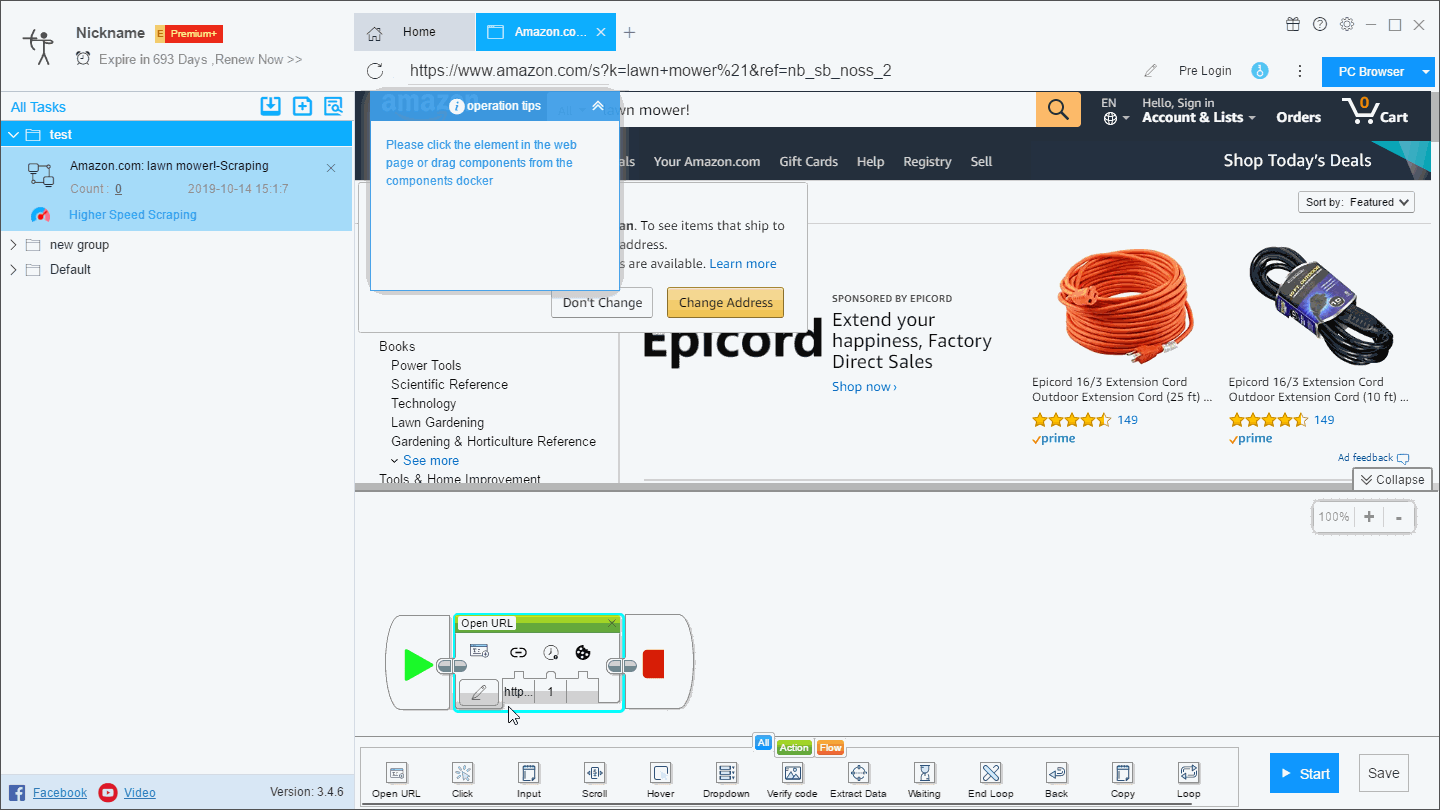Collapse the test folder

coord(14,134)
